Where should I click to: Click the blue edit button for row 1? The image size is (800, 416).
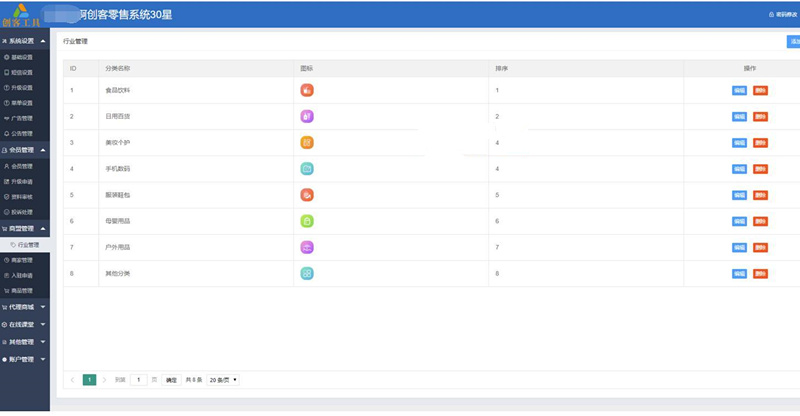tap(739, 90)
